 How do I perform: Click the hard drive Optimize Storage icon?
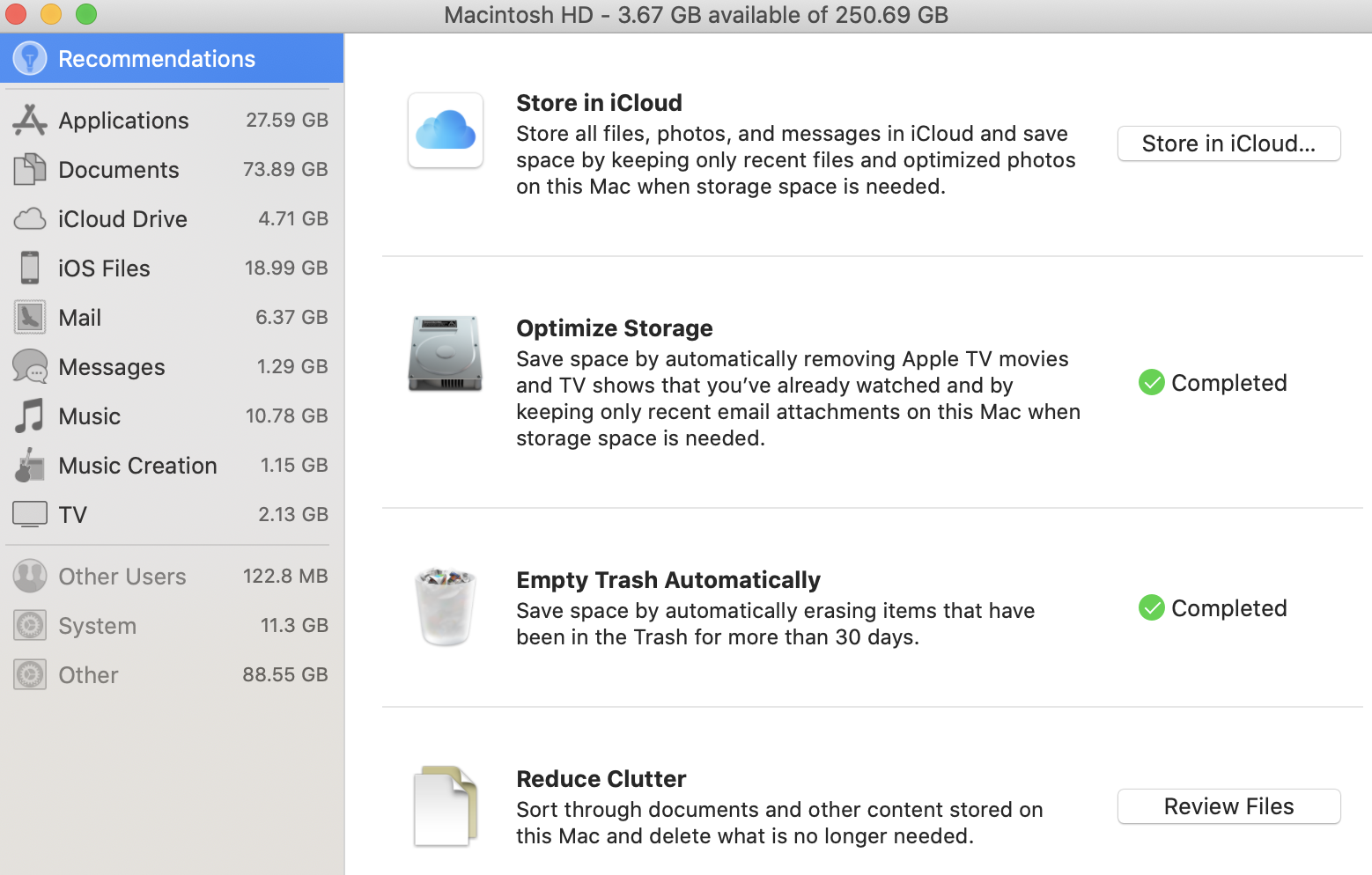(446, 354)
